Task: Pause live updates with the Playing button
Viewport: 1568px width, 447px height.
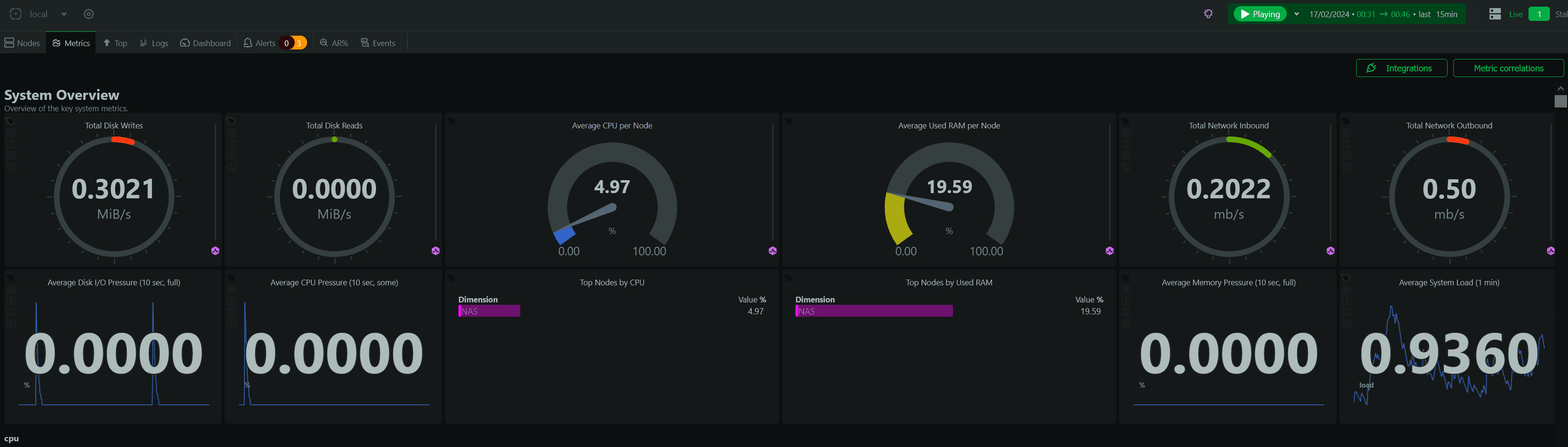Action: [1260, 14]
